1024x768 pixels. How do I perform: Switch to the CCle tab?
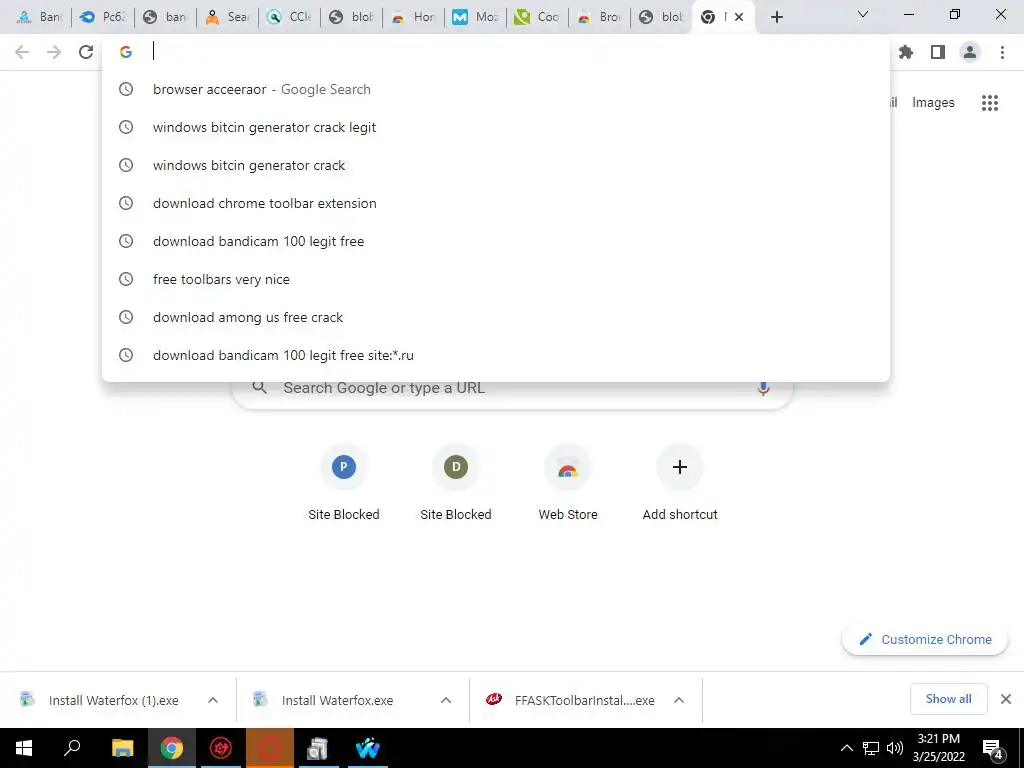[289, 17]
